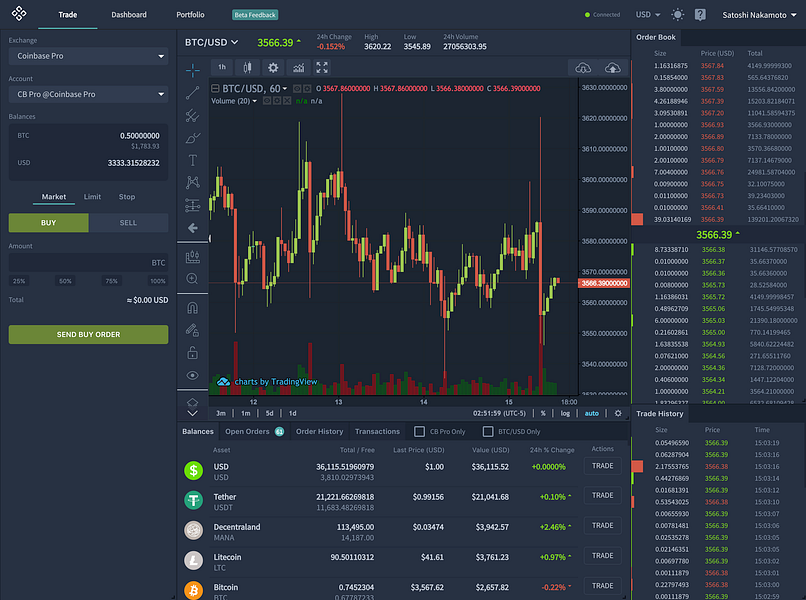
Task: Click the BTC Amount input field
Action: 88,262
